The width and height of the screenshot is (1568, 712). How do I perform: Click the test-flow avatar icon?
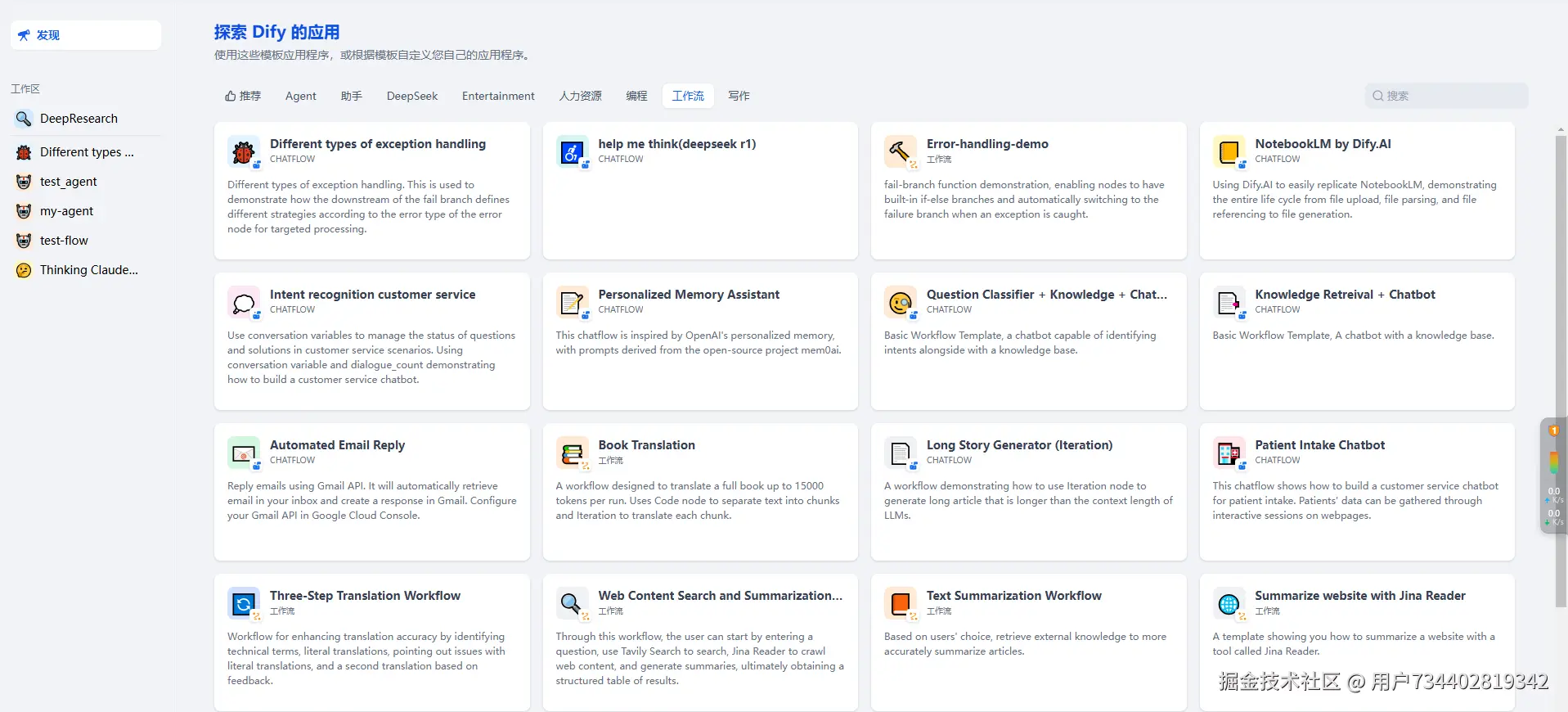click(x=24, y=241)
